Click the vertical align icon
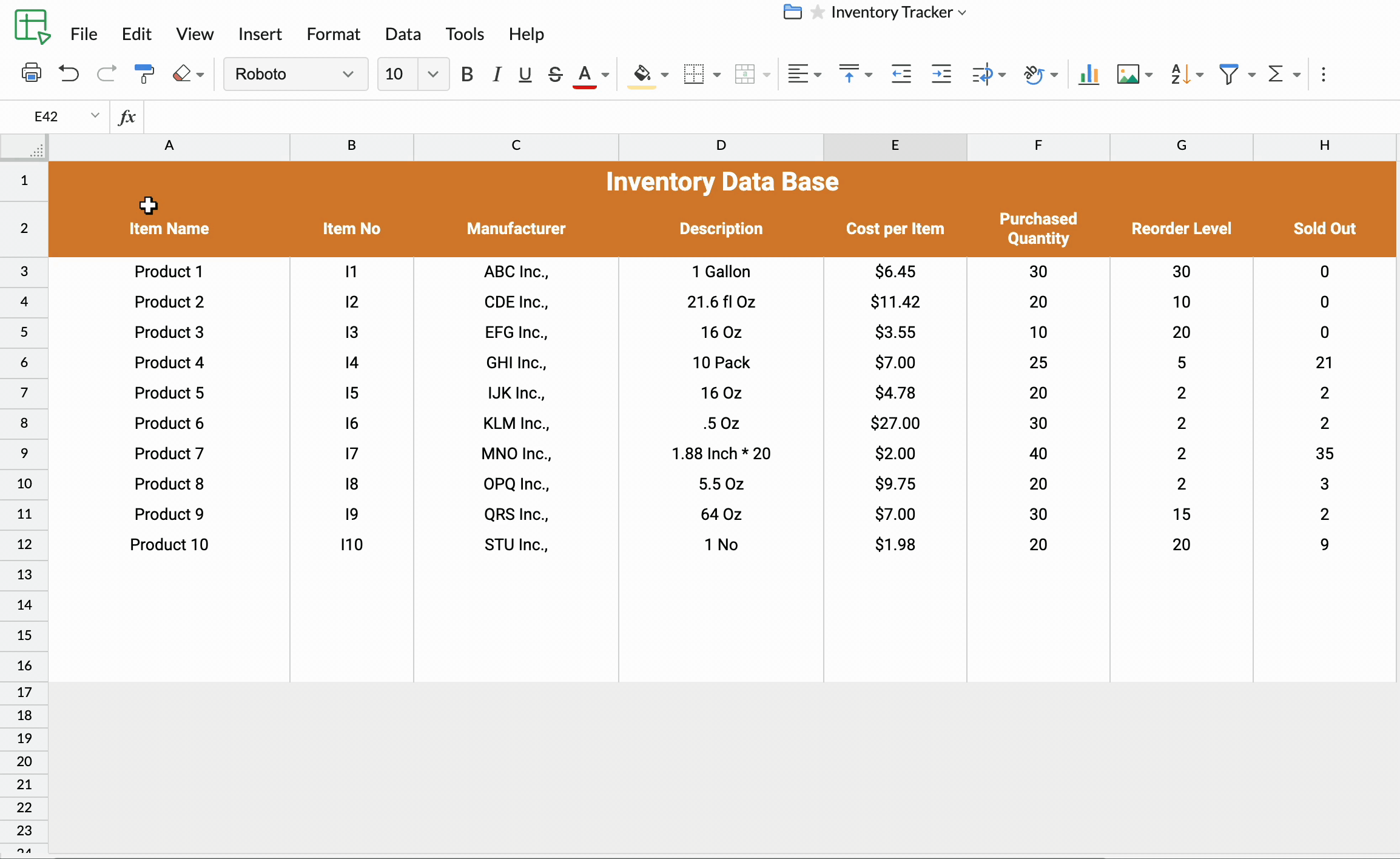This screenshot has height=859, width=1400. pyautogui.click(x=849, y=74)
